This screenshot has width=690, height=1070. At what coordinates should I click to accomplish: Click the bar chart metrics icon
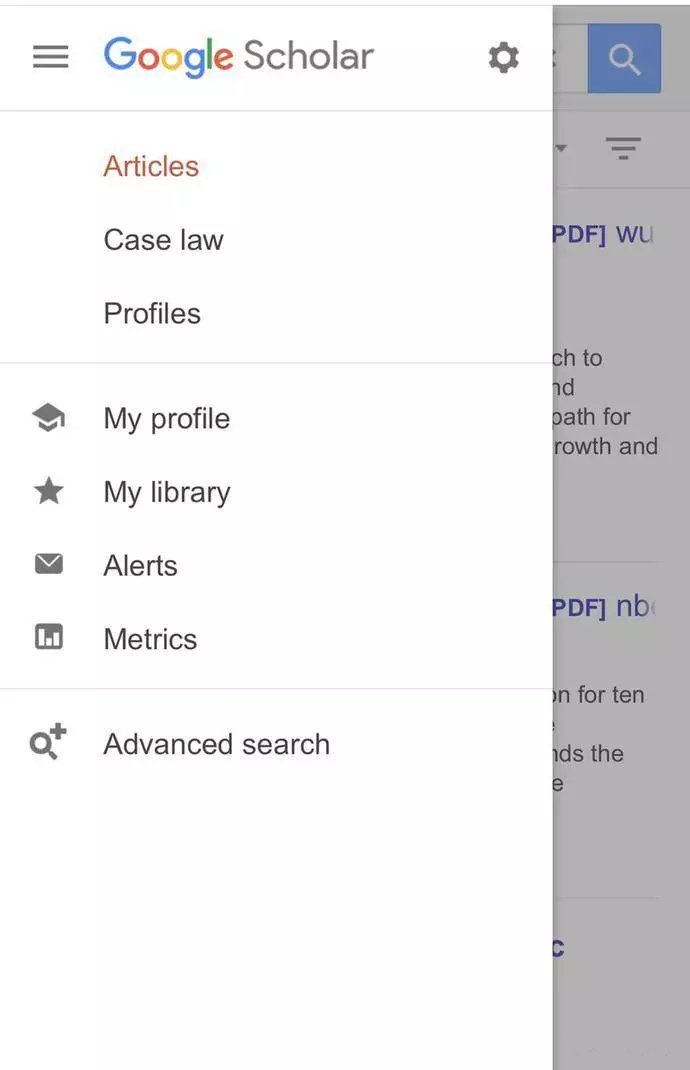[x=49, y=638]
